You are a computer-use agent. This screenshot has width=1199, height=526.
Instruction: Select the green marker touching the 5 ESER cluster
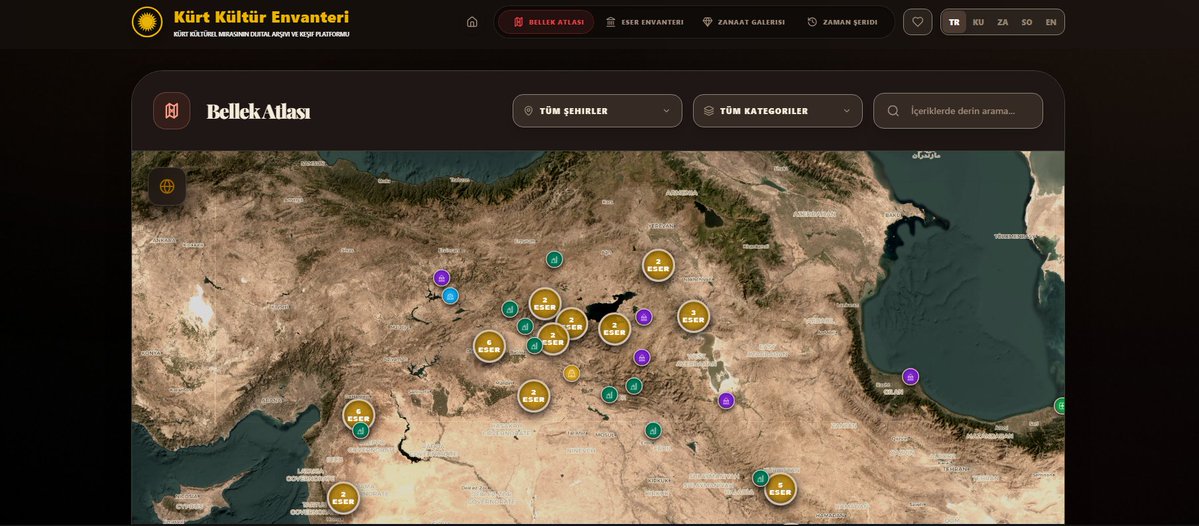(759, 478)
